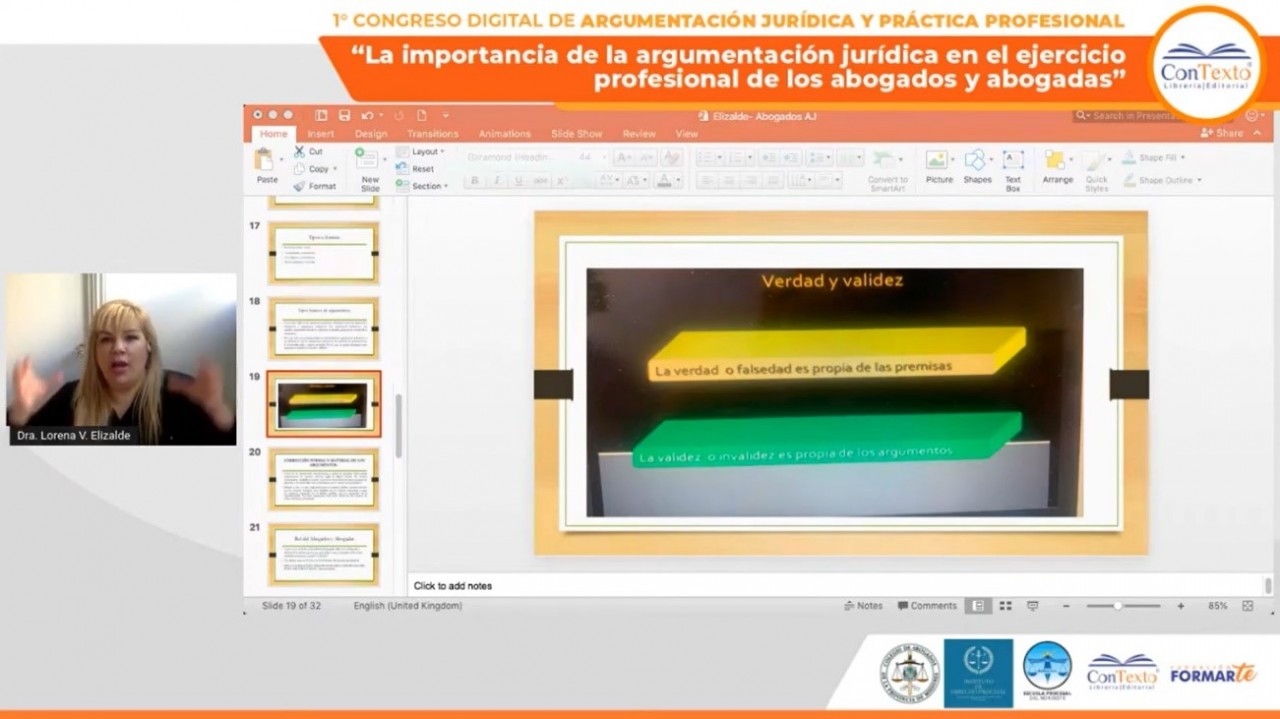Open the Design tab
1280x719 pixels.
371,134
